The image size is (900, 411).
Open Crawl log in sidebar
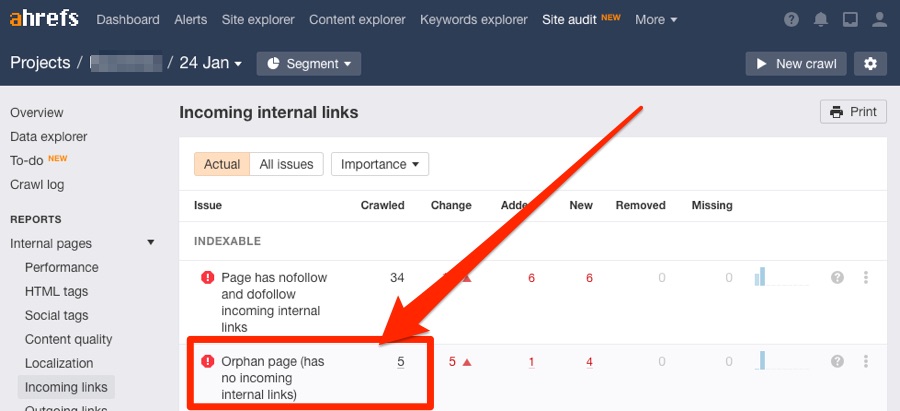[37, 185]
